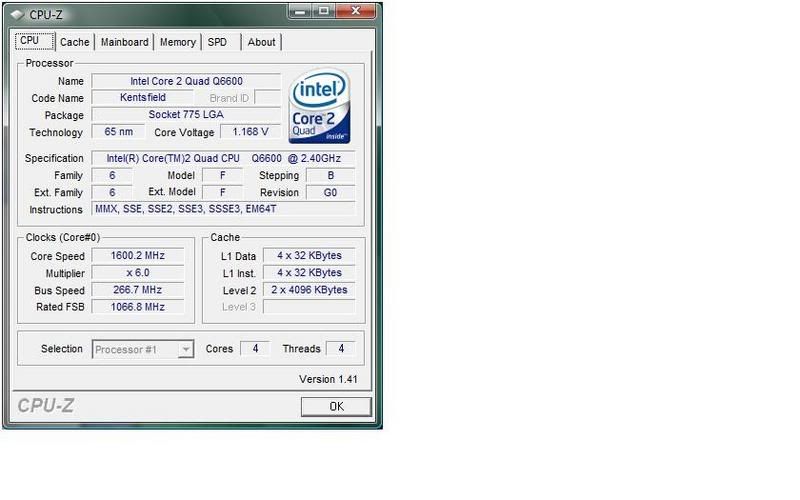The width and height of the screenshot is (800, 500).
Task: Click the Core Voltage value 1.168 V
Action: tap(251, 132)
